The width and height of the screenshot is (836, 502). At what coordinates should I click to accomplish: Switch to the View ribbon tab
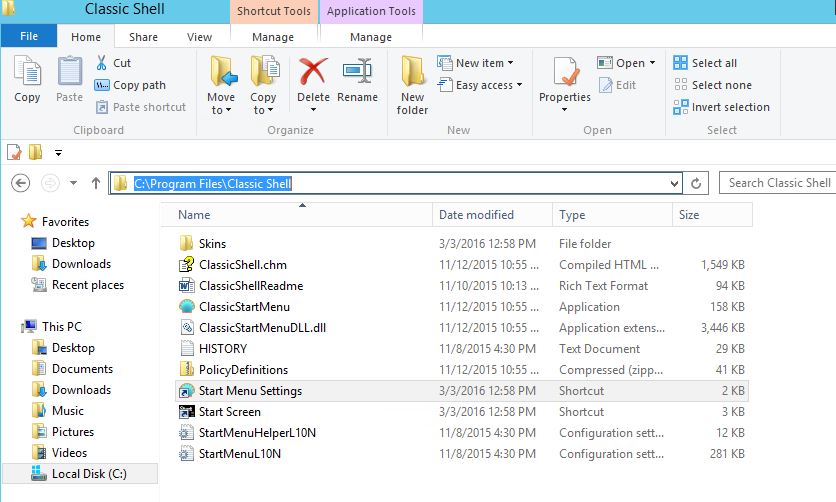pyautogui.click(x=199, y=37)
